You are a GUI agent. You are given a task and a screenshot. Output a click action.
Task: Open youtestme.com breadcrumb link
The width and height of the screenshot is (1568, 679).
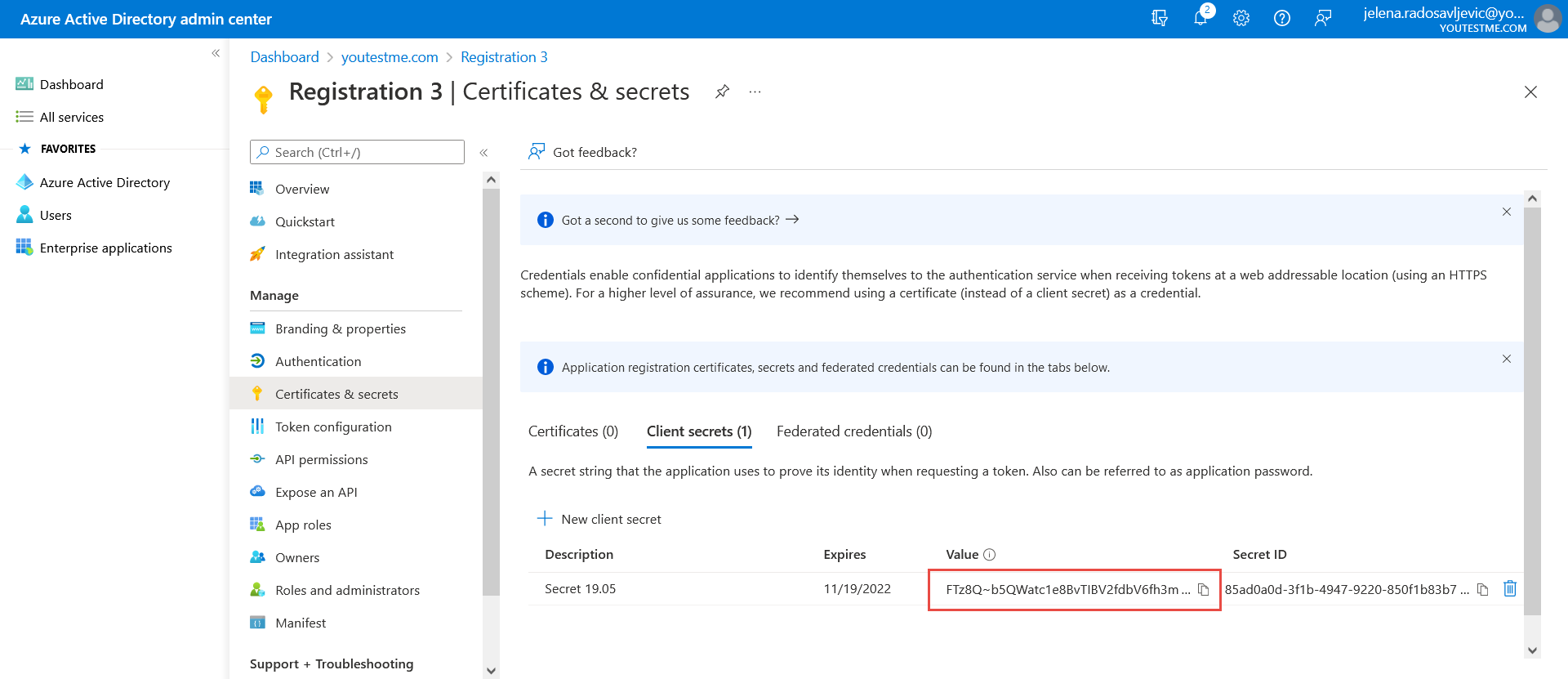pyautogui.click(x=390, y=57)
